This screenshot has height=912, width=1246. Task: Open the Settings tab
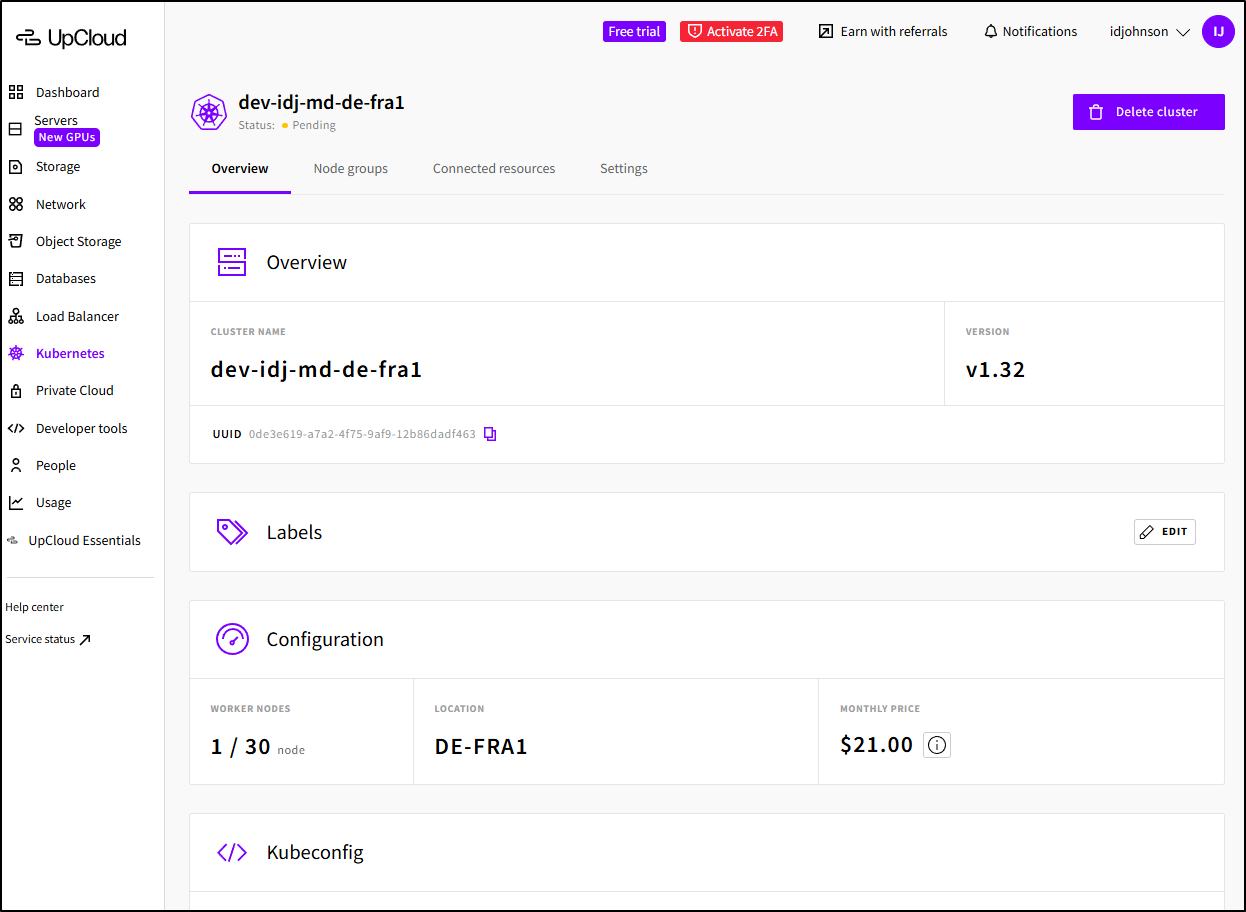623,169
